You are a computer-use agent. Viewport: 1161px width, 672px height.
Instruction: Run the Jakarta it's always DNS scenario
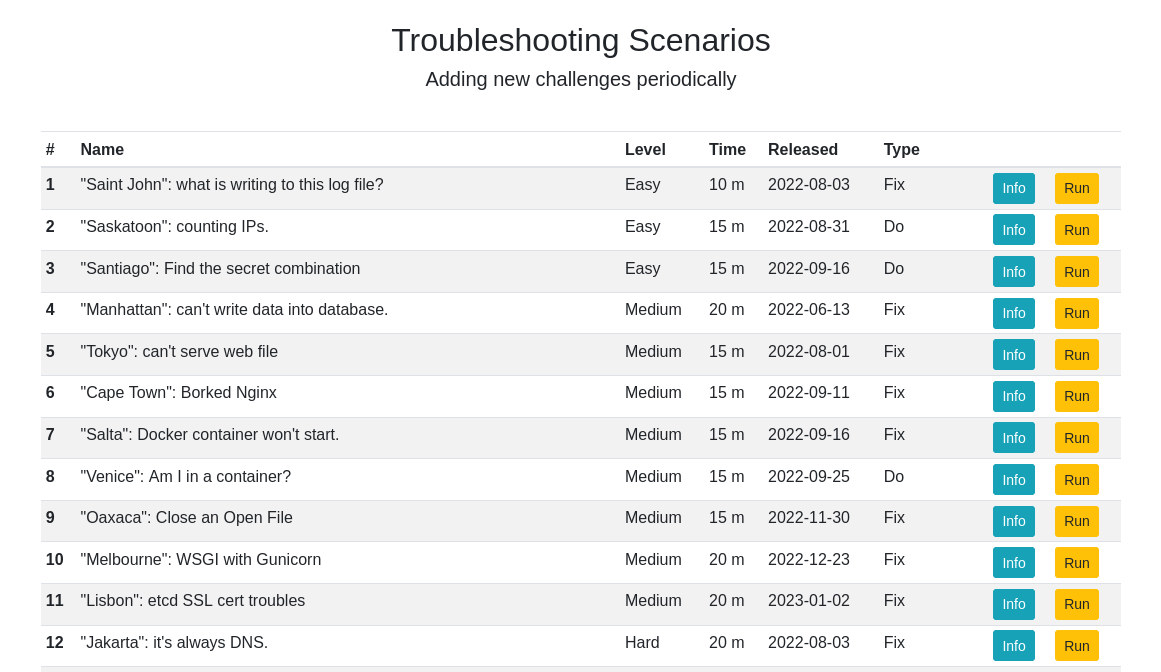click(x=1077, y=645)
